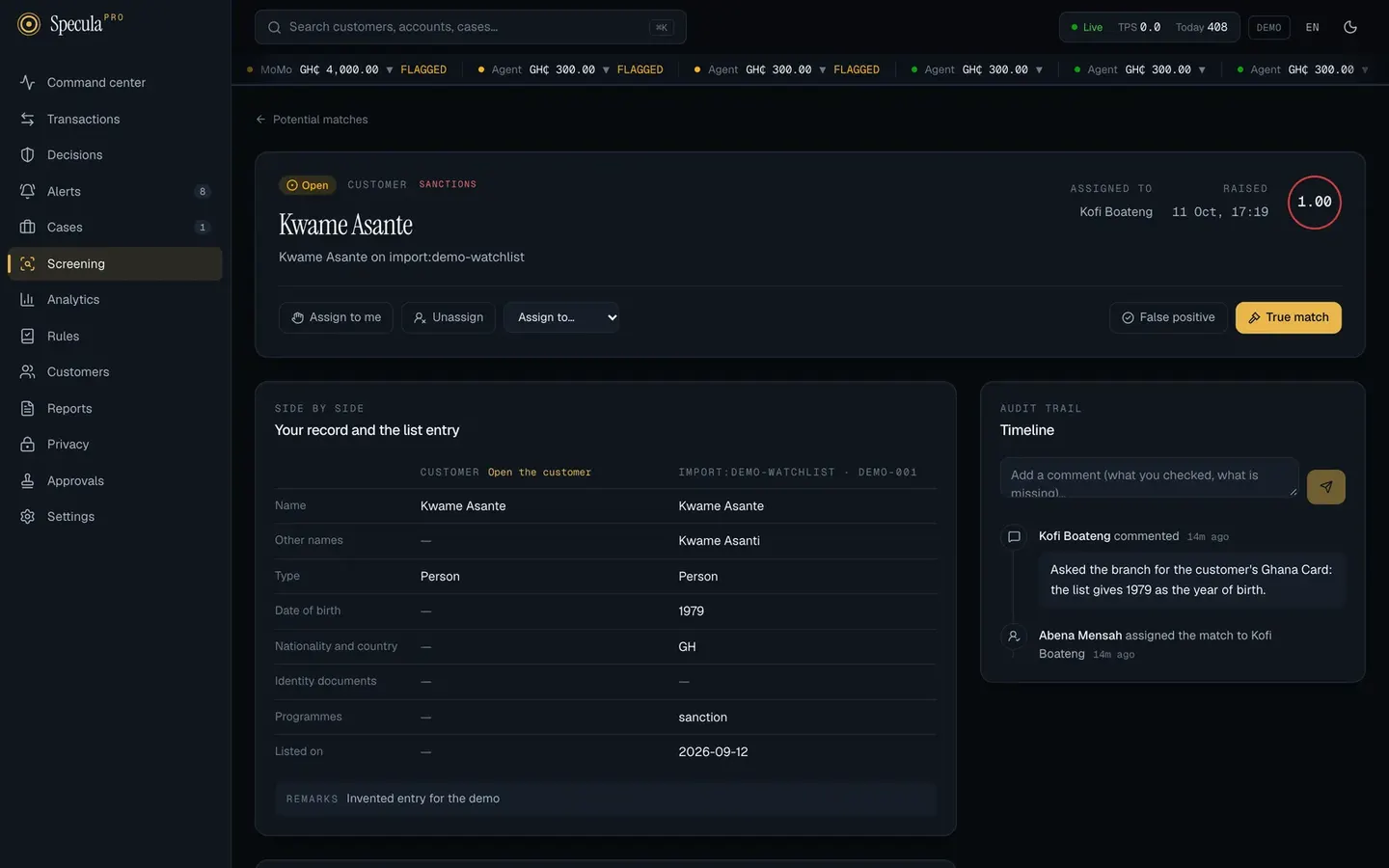The width and height of the screenshot is (1389, 868).
Task: Expand the Assign to… dropdown
Action: pyautogui.click(x=561, y=317)
